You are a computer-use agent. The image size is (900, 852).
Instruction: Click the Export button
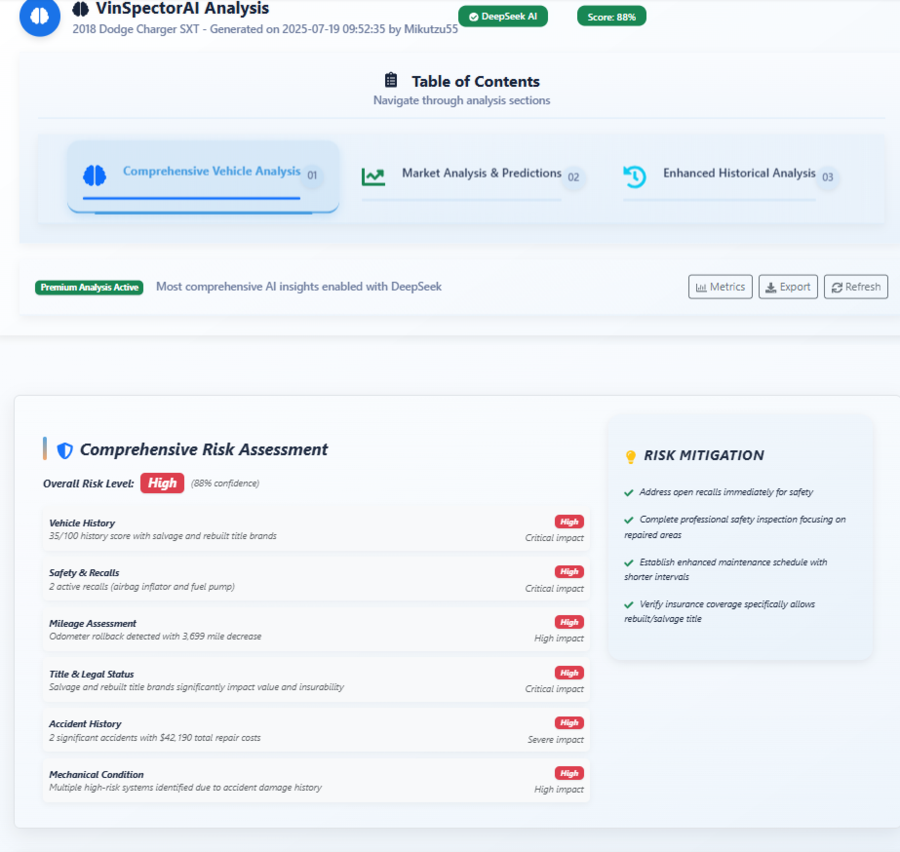[x=788, y=287]
